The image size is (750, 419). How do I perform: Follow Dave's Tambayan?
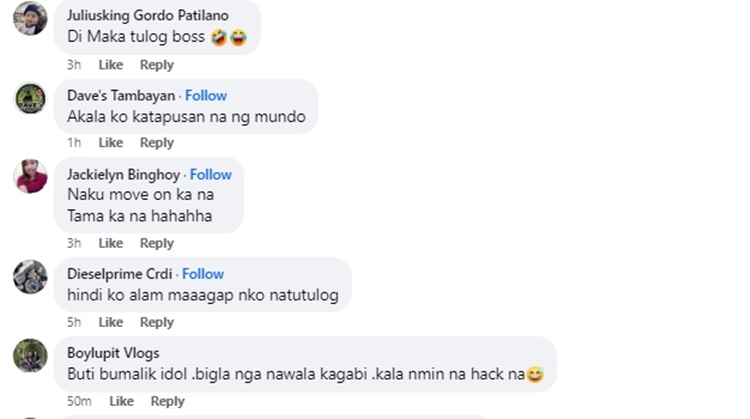(206, 96)
